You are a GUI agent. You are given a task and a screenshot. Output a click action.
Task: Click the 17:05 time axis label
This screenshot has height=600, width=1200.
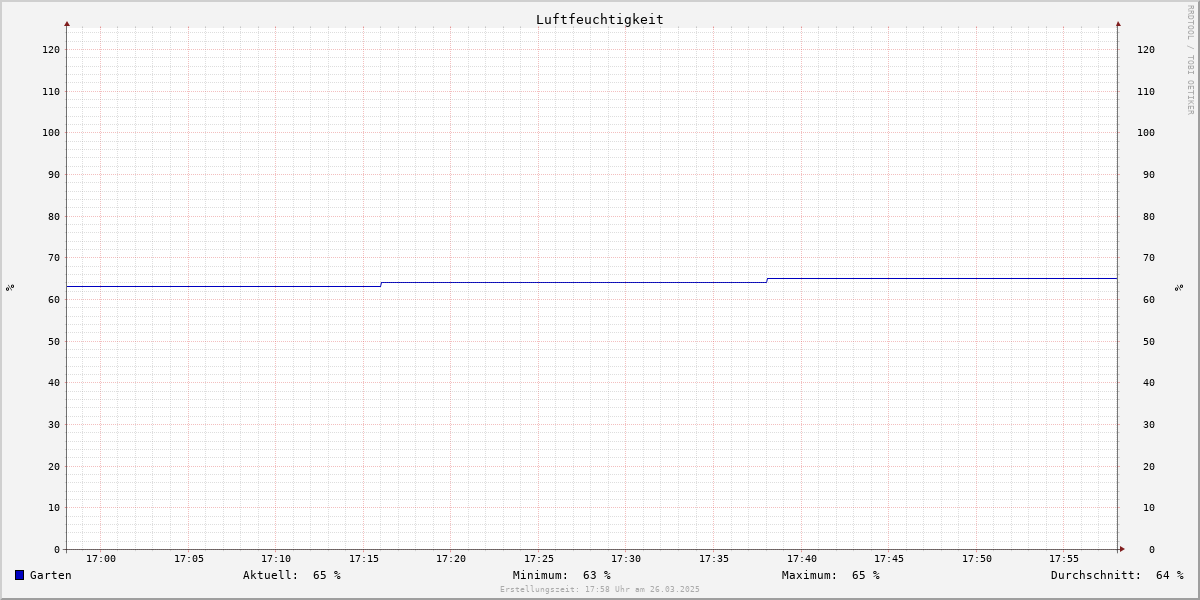coord(189,559)
